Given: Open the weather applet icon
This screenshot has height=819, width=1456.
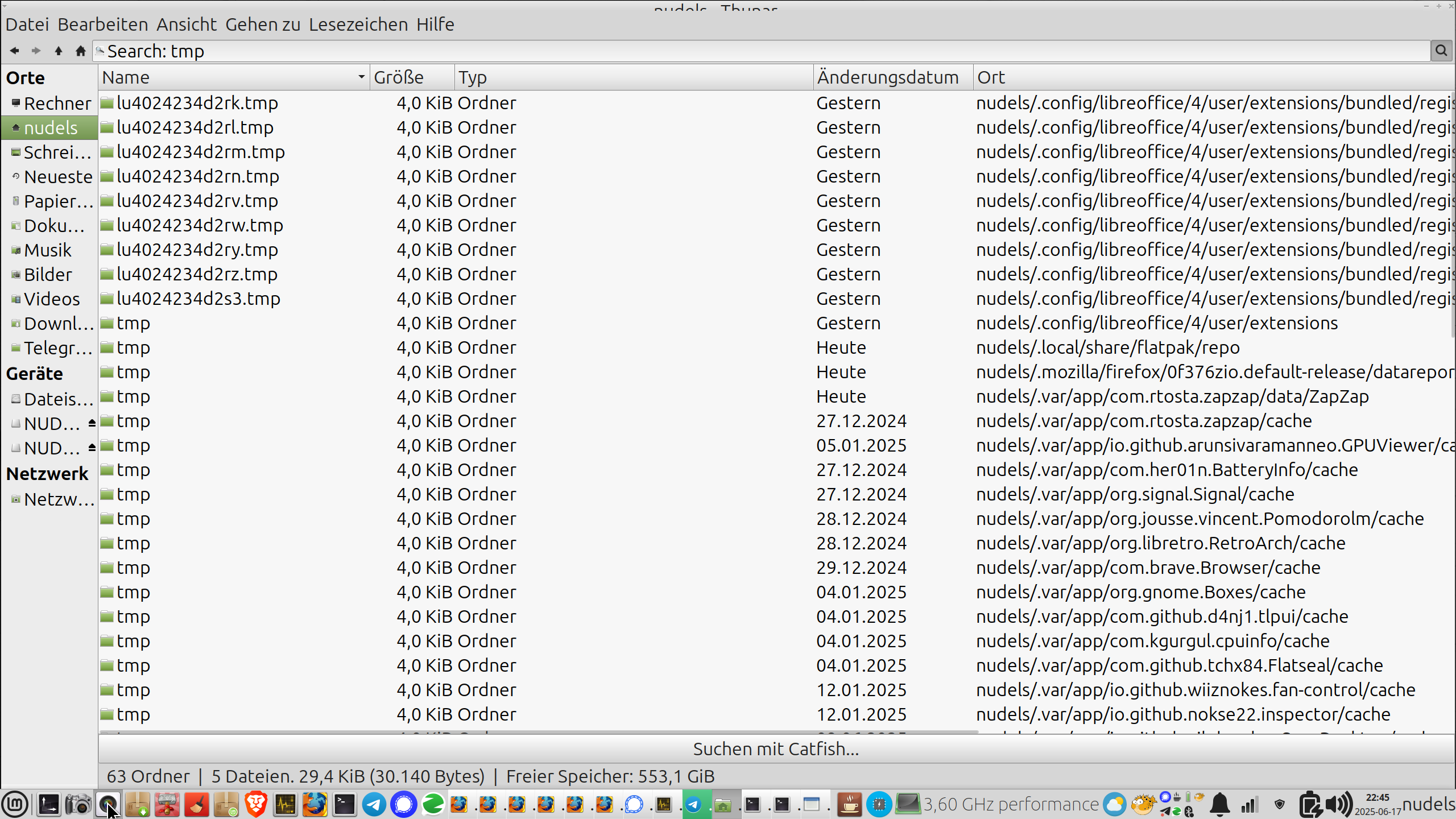Looking at the screenshot, I should point(1114,804).
